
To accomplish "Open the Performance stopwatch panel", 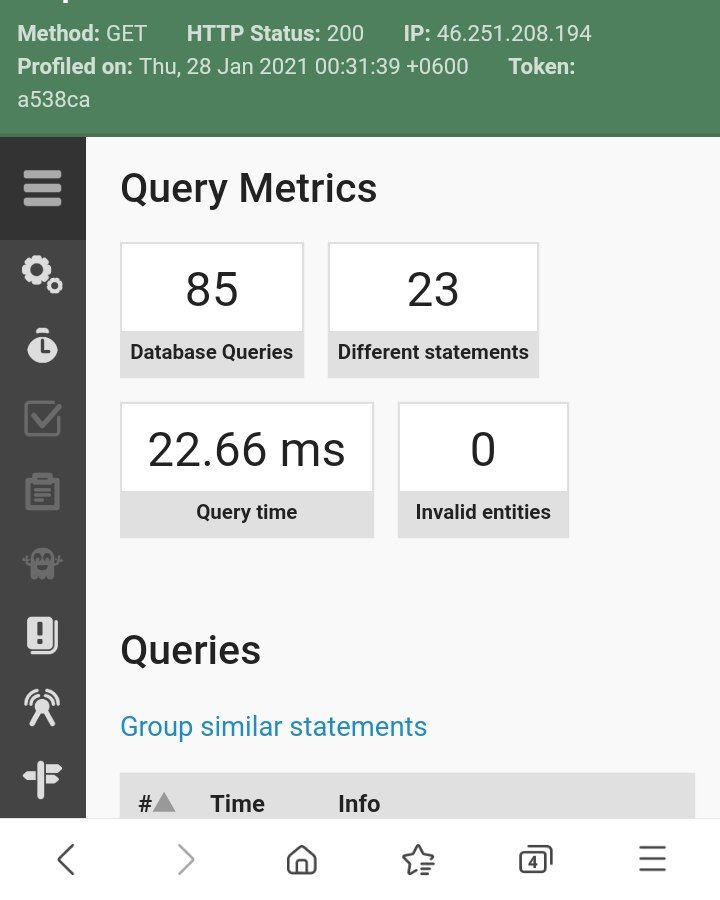I will [x=42, y=346].
